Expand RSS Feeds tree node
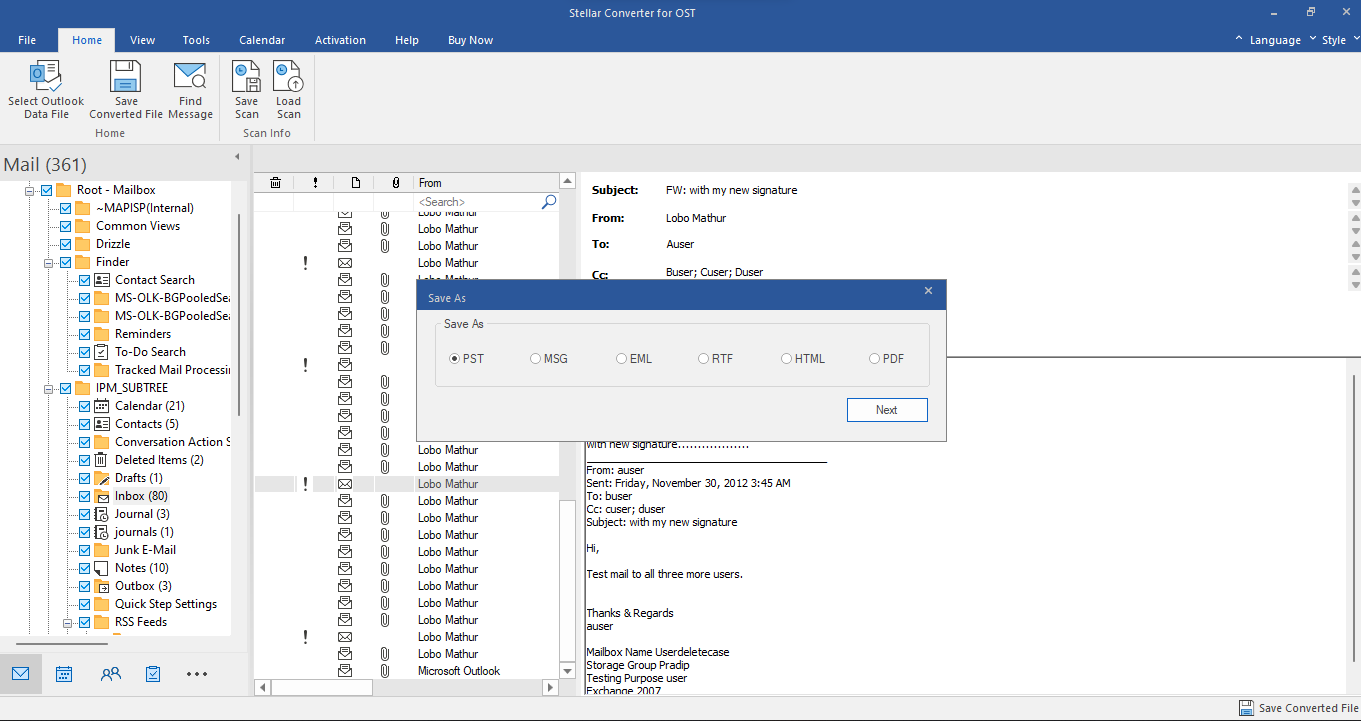 [x=67, y=622]
